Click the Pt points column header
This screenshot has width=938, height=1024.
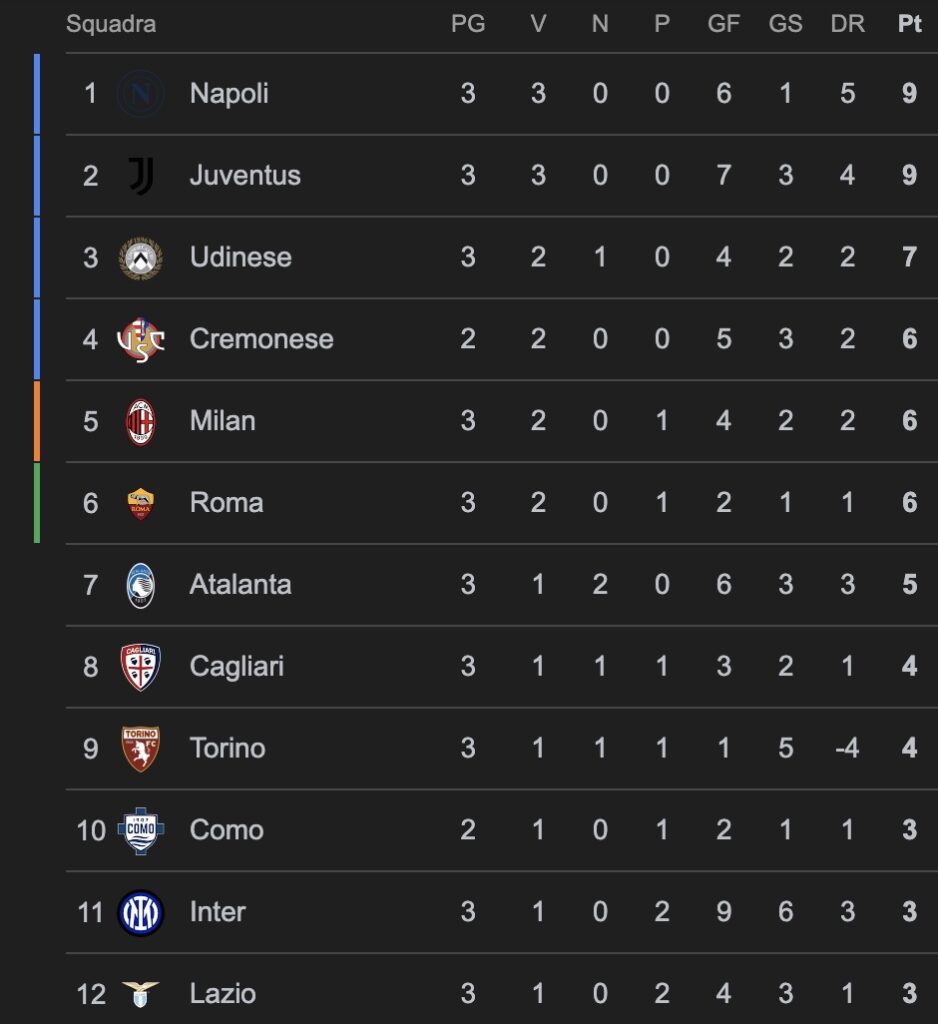[x=909, y=24]
